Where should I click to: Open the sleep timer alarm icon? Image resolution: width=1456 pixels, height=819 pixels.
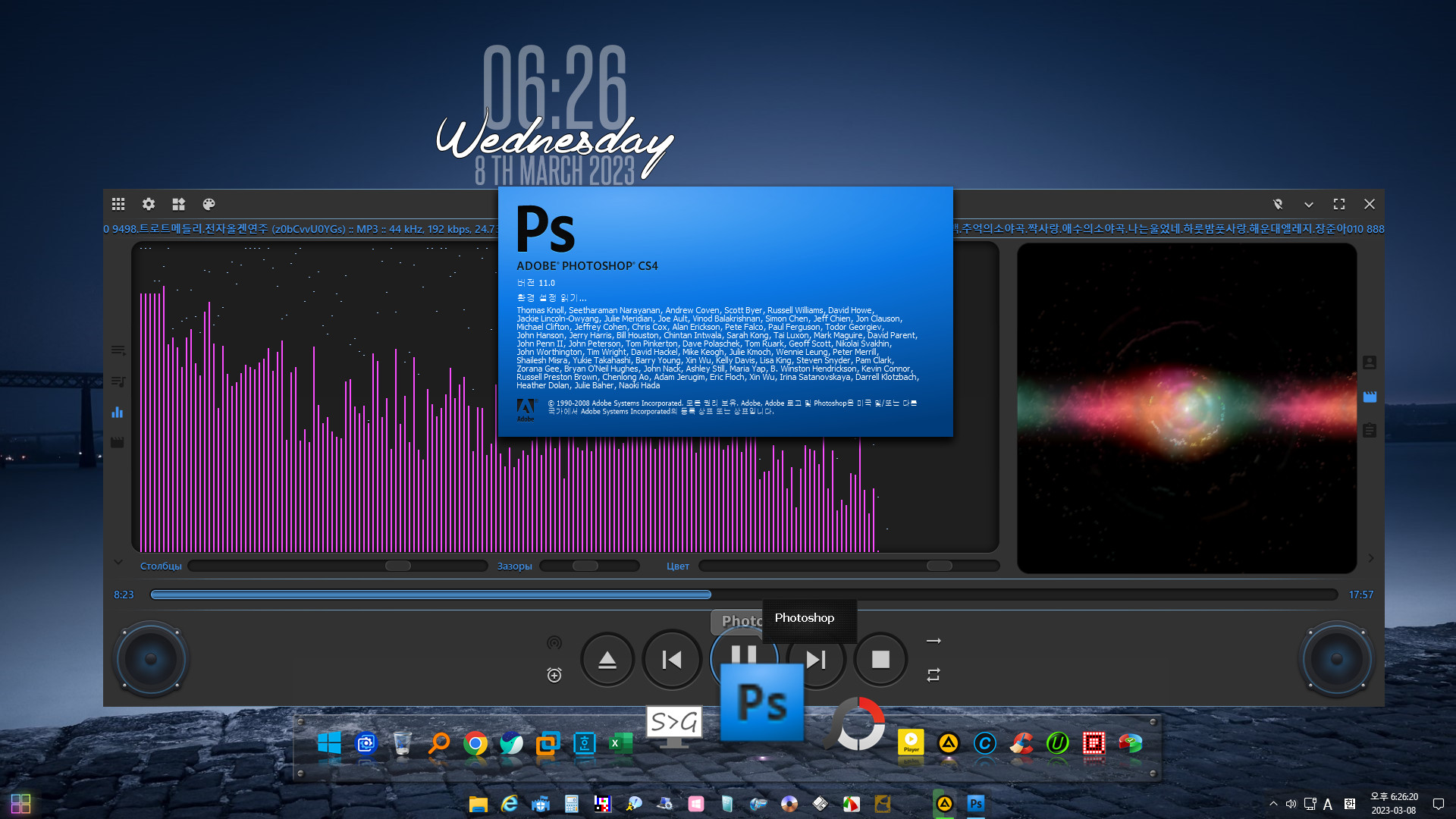click(x=554, y=675)
